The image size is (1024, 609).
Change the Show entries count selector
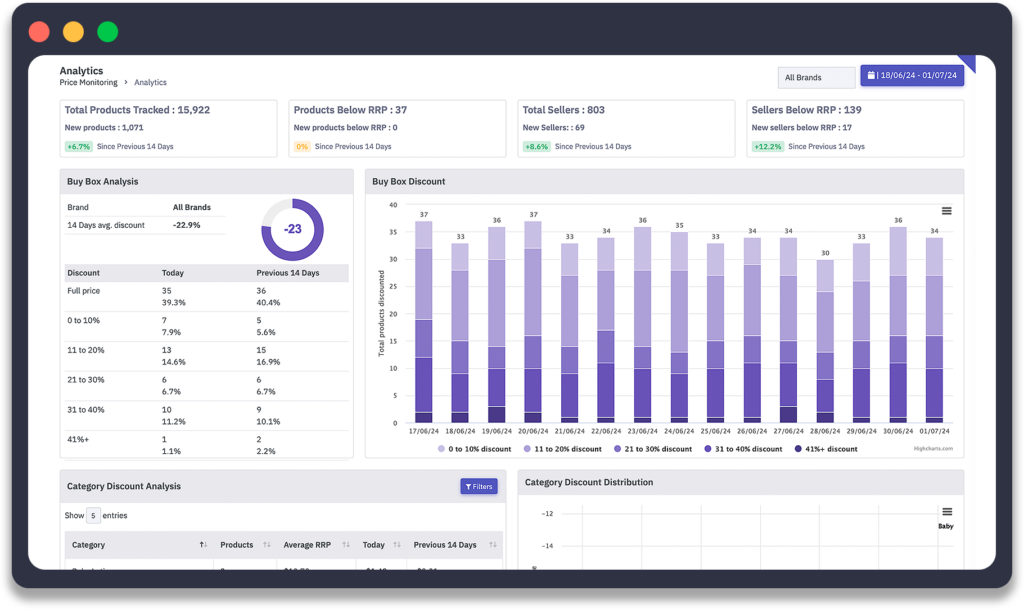click(93, 516)
